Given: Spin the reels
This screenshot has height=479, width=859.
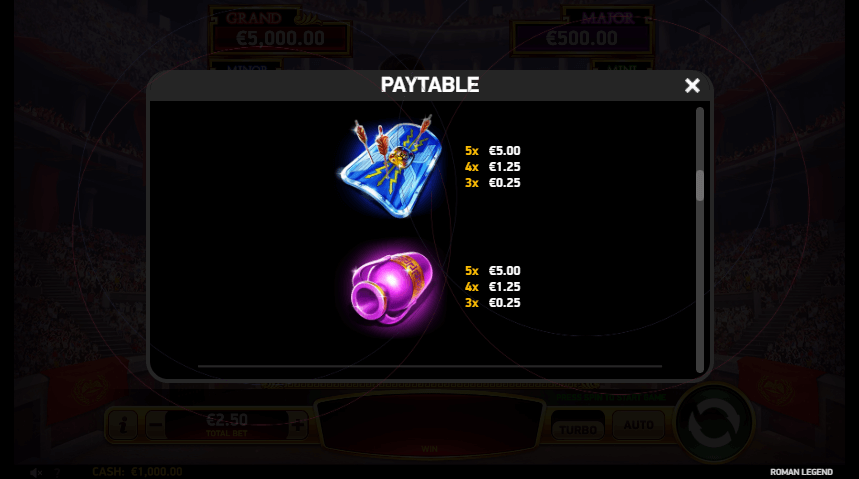Looking at the screenshot, I should [714, 423].
